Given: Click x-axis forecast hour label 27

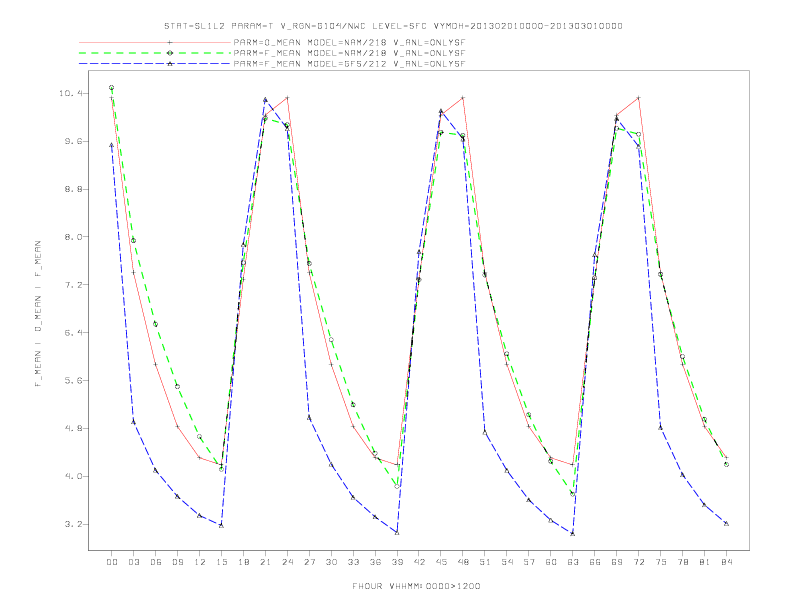Looking at the screenshot, I should [309, 562].
